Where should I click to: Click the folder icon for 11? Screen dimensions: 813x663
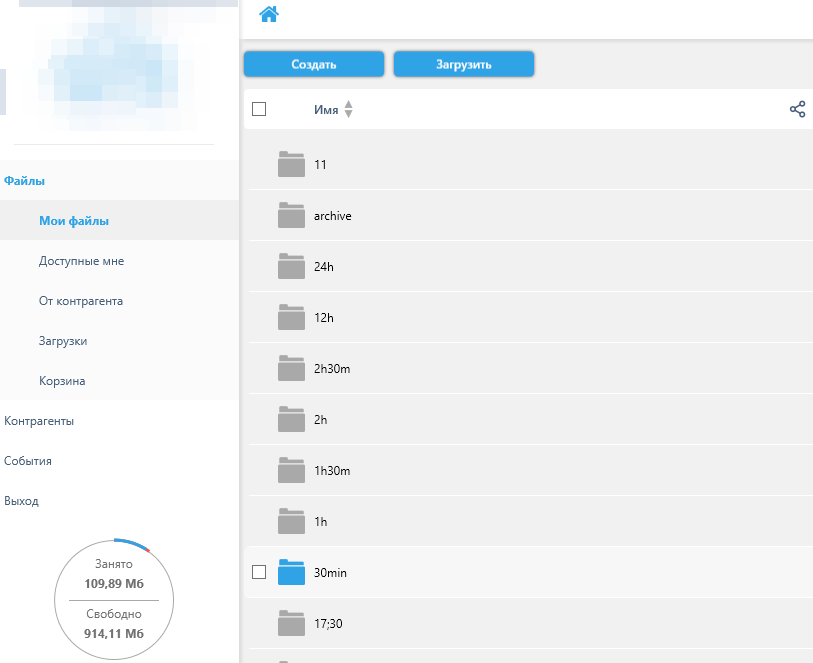pos(291,164)
